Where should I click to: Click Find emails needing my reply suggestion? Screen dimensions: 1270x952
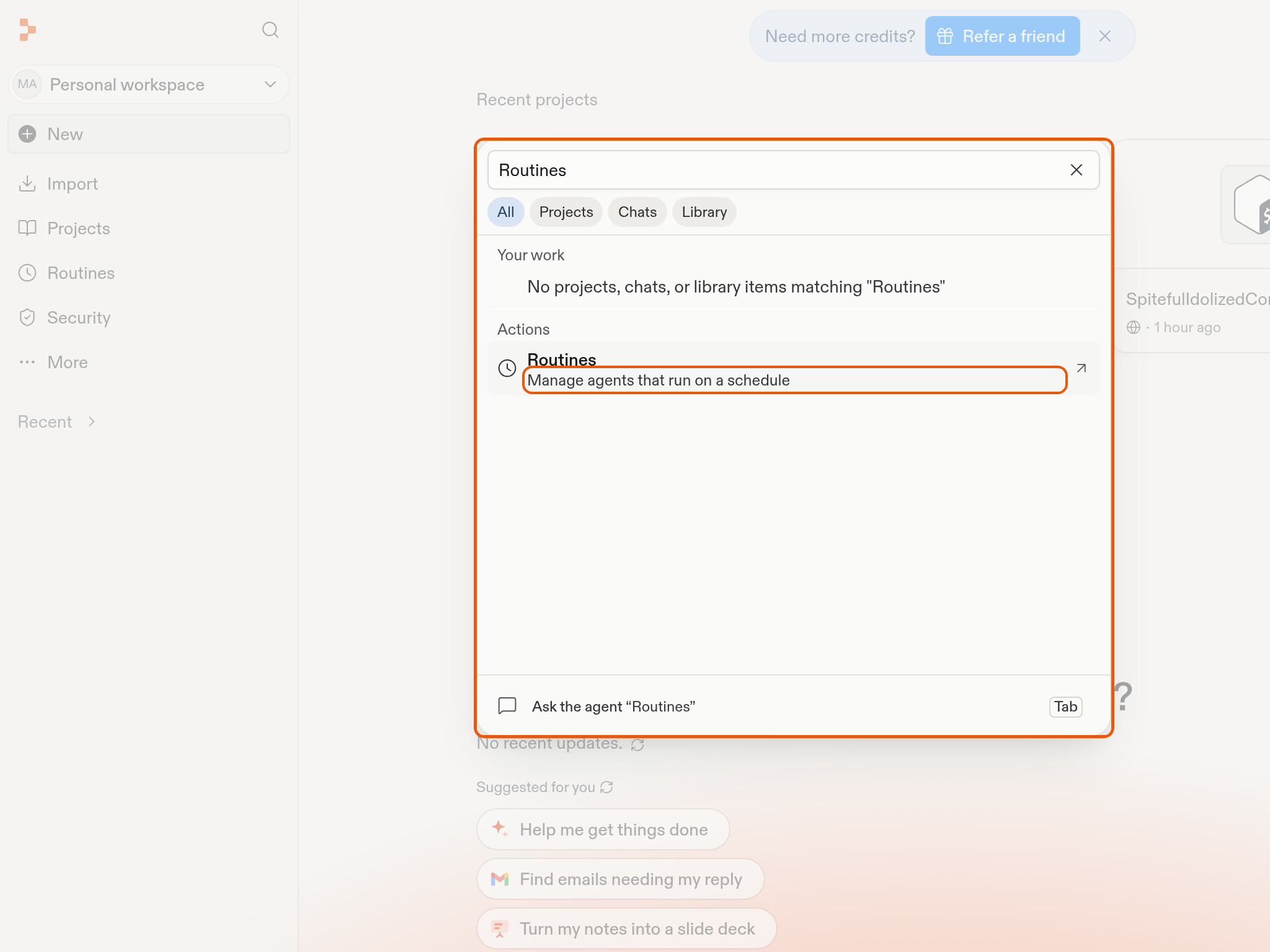point(620,879)
